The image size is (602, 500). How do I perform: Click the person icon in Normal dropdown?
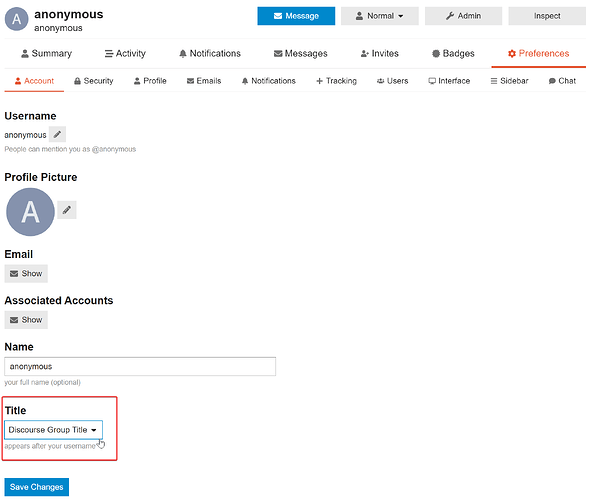coord(359,16)
